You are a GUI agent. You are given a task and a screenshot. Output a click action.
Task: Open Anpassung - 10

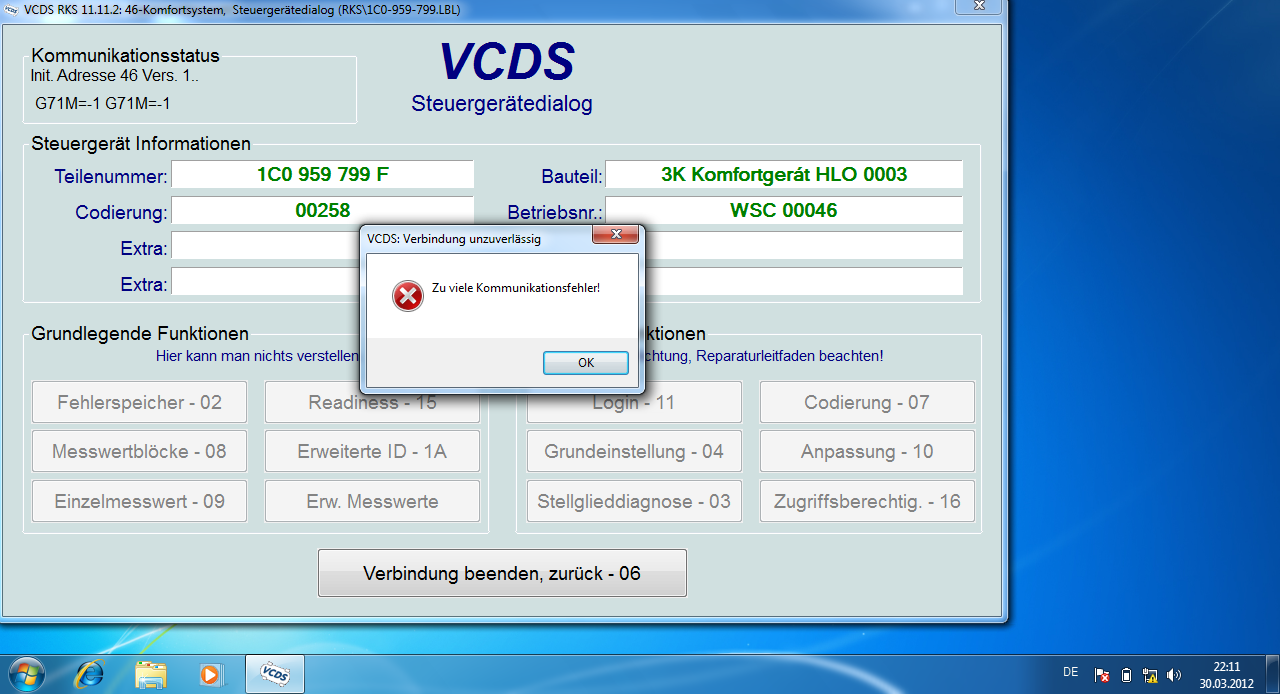pyautogui.click(x=867, y=452)
